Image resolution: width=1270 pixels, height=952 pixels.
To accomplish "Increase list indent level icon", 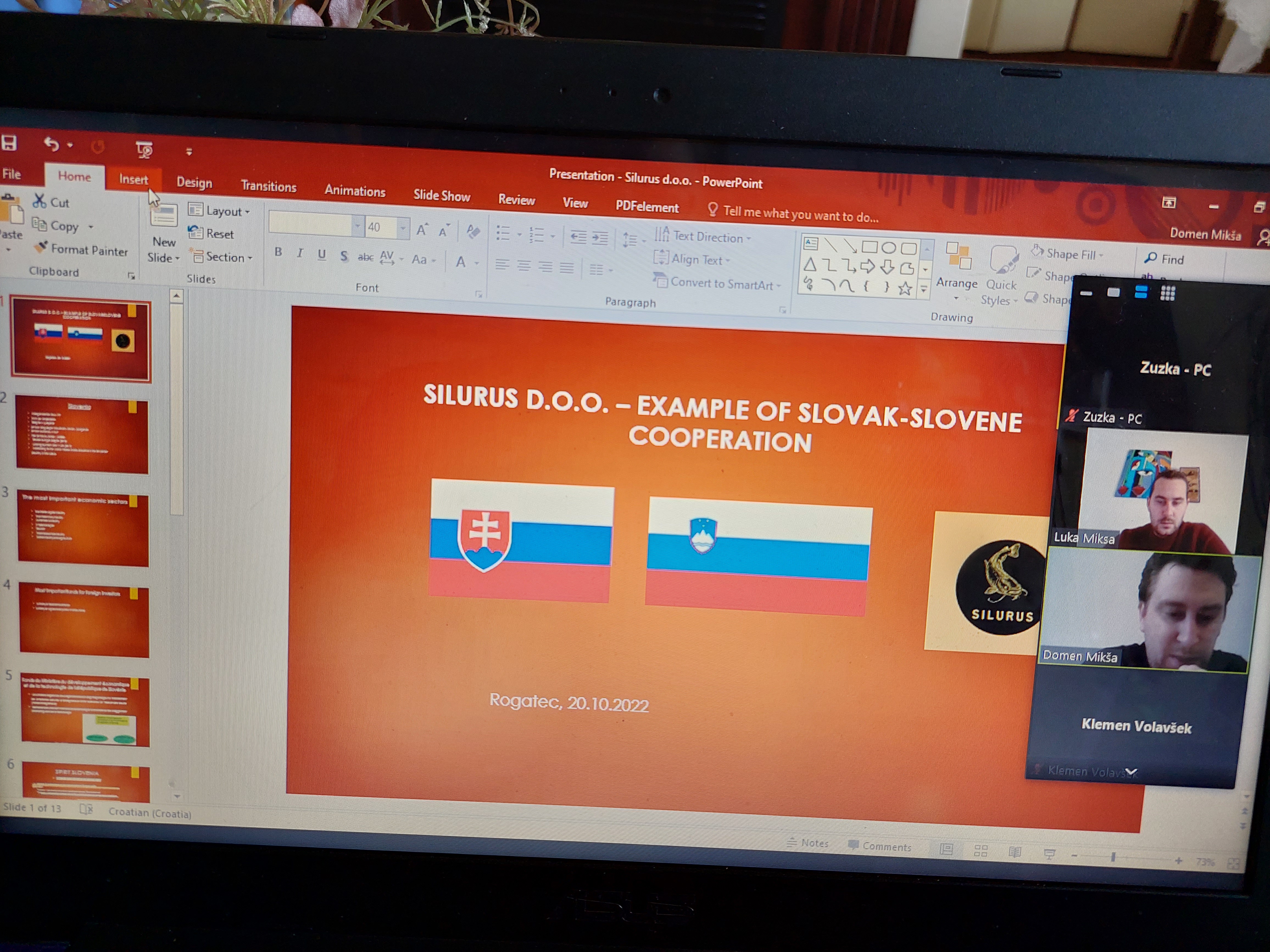I will pyautogui.click(x=599, y=238).
